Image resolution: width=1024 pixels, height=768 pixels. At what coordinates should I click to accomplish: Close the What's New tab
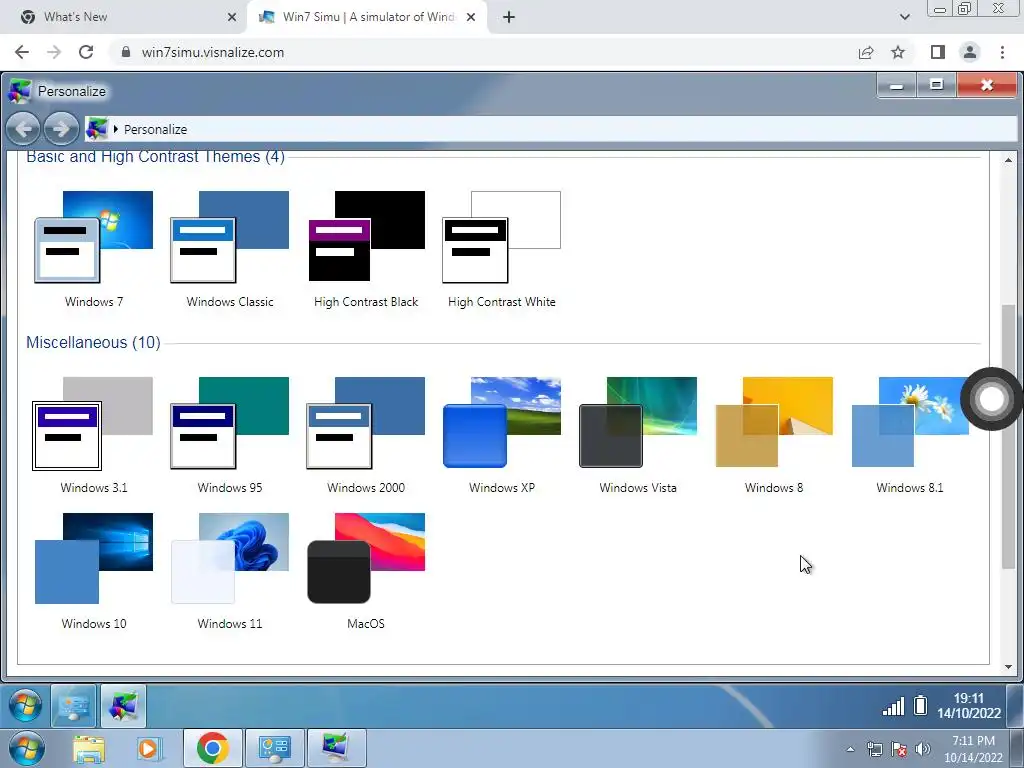[232, 18]
